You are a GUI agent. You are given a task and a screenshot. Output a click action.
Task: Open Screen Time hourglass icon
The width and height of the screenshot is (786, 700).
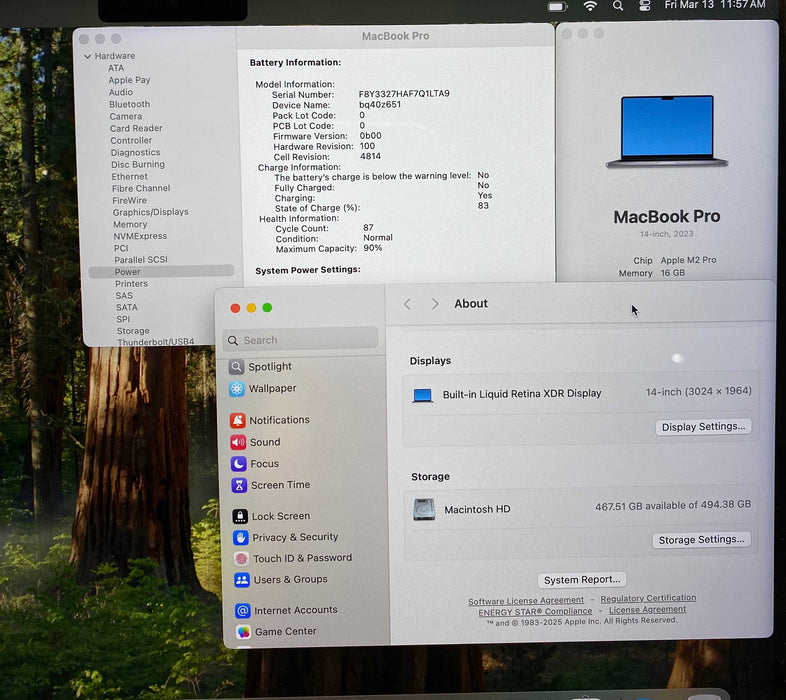tap(240, 485)
